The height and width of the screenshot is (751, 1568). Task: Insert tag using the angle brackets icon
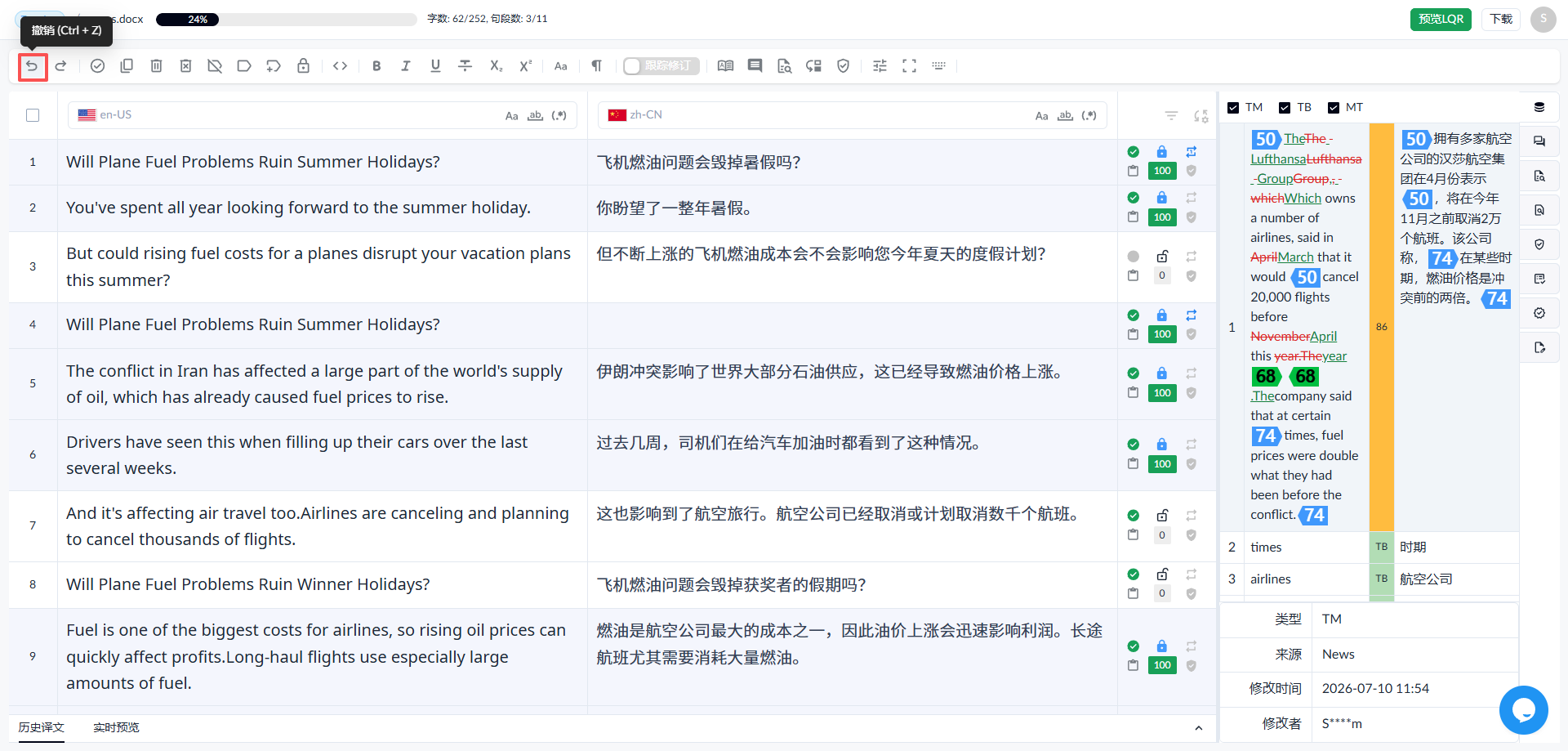tap(341, 66)
